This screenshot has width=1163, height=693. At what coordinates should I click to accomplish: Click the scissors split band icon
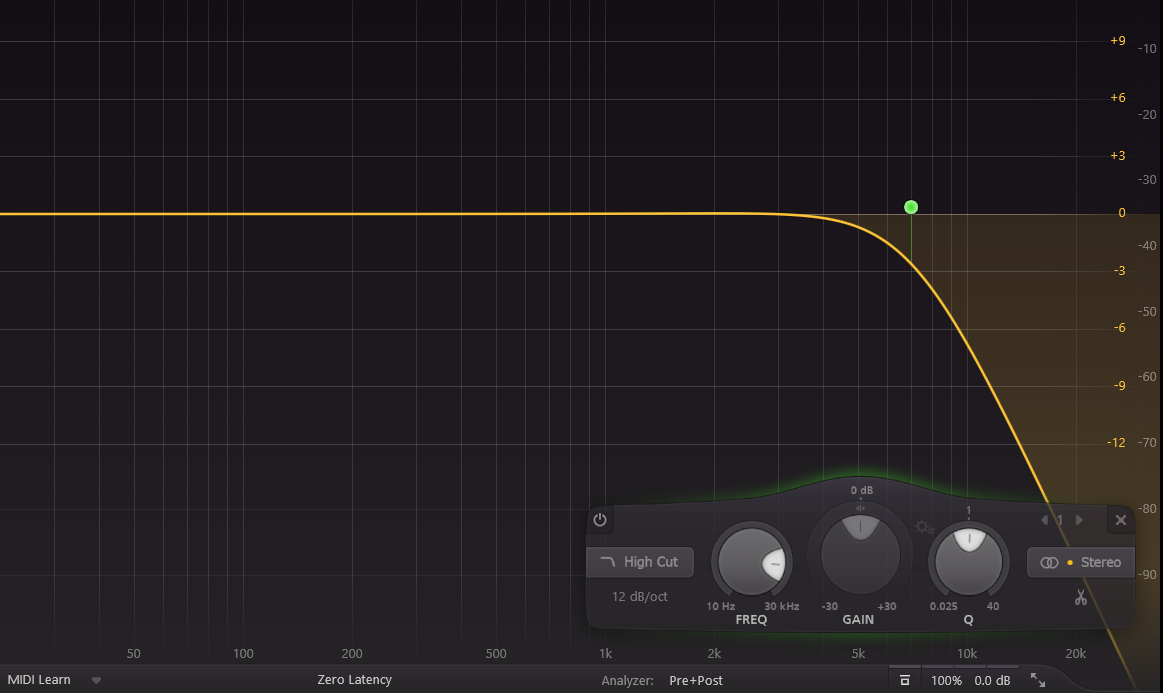coord(1080,598)
